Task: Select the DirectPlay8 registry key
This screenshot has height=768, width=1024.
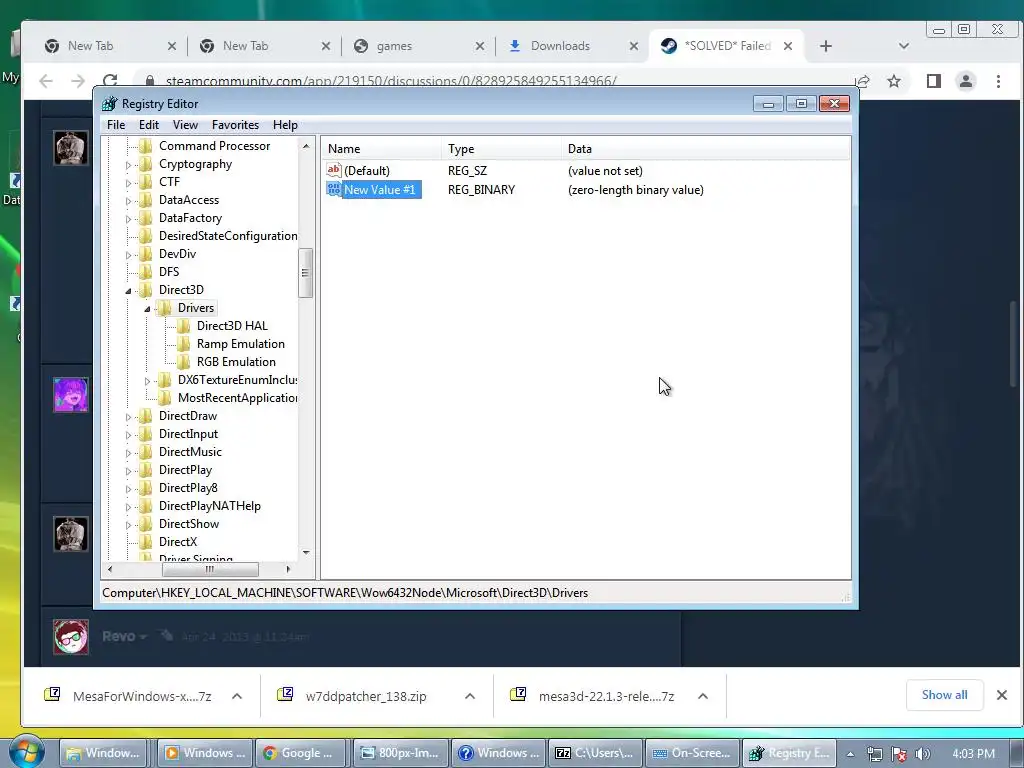Action: click(x=188, y=487)
